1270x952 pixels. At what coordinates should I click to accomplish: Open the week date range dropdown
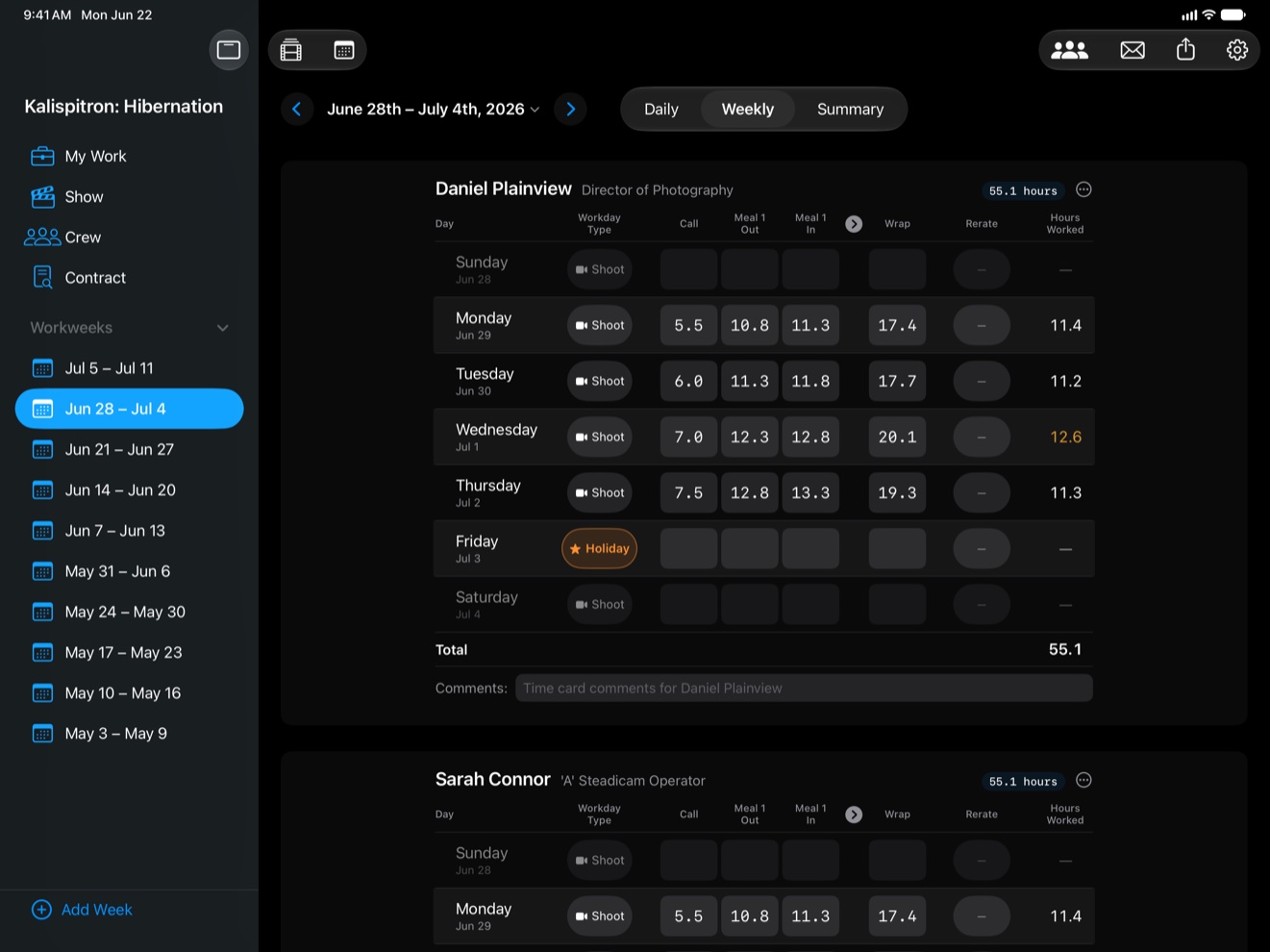(x=434, y=109)
